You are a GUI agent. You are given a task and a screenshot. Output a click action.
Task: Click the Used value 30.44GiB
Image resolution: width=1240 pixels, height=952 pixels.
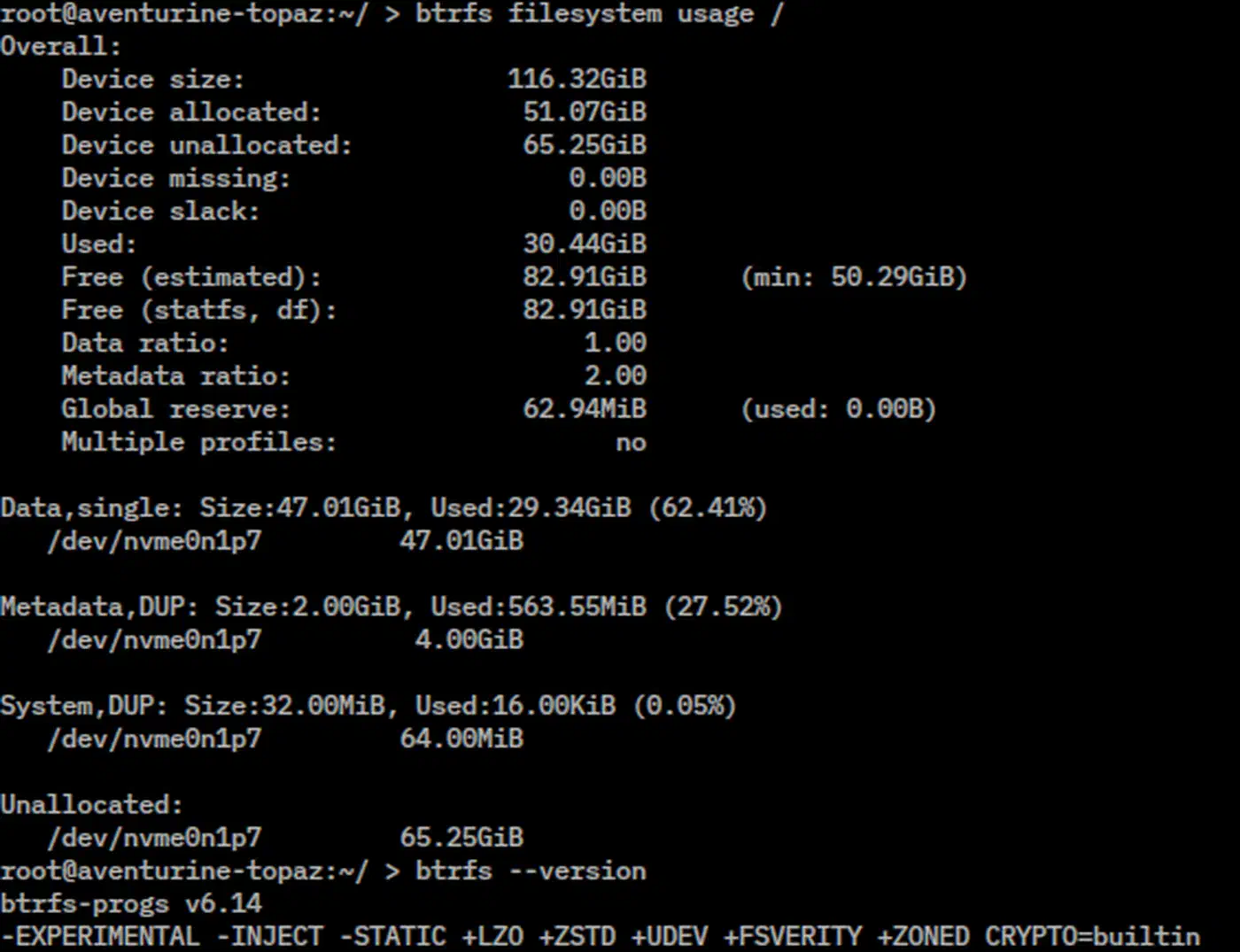[585, 244]
